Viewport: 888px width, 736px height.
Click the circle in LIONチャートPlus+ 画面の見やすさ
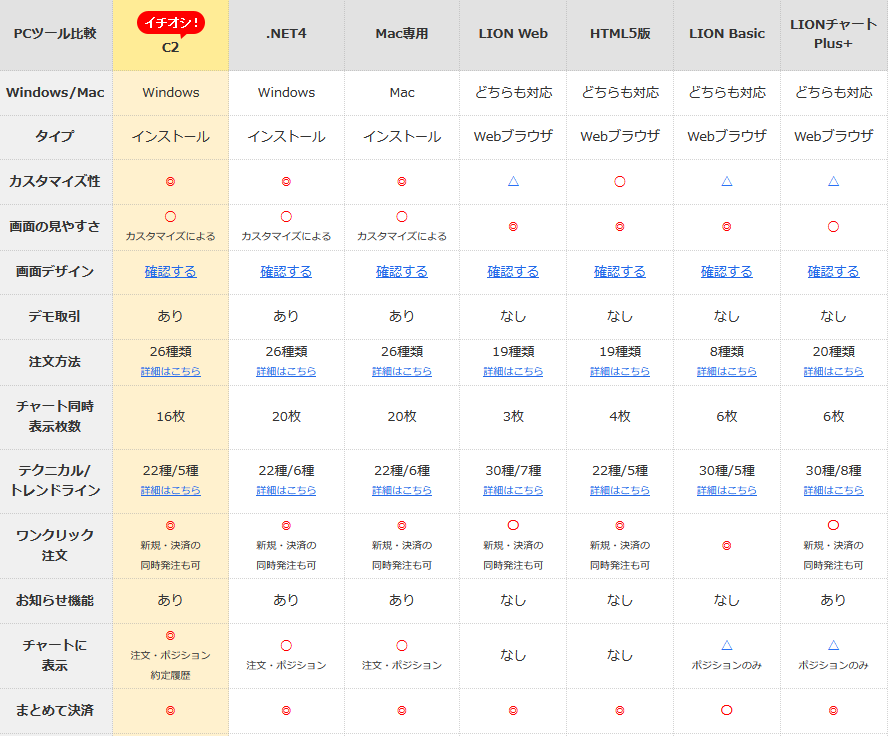click(833, 226)
